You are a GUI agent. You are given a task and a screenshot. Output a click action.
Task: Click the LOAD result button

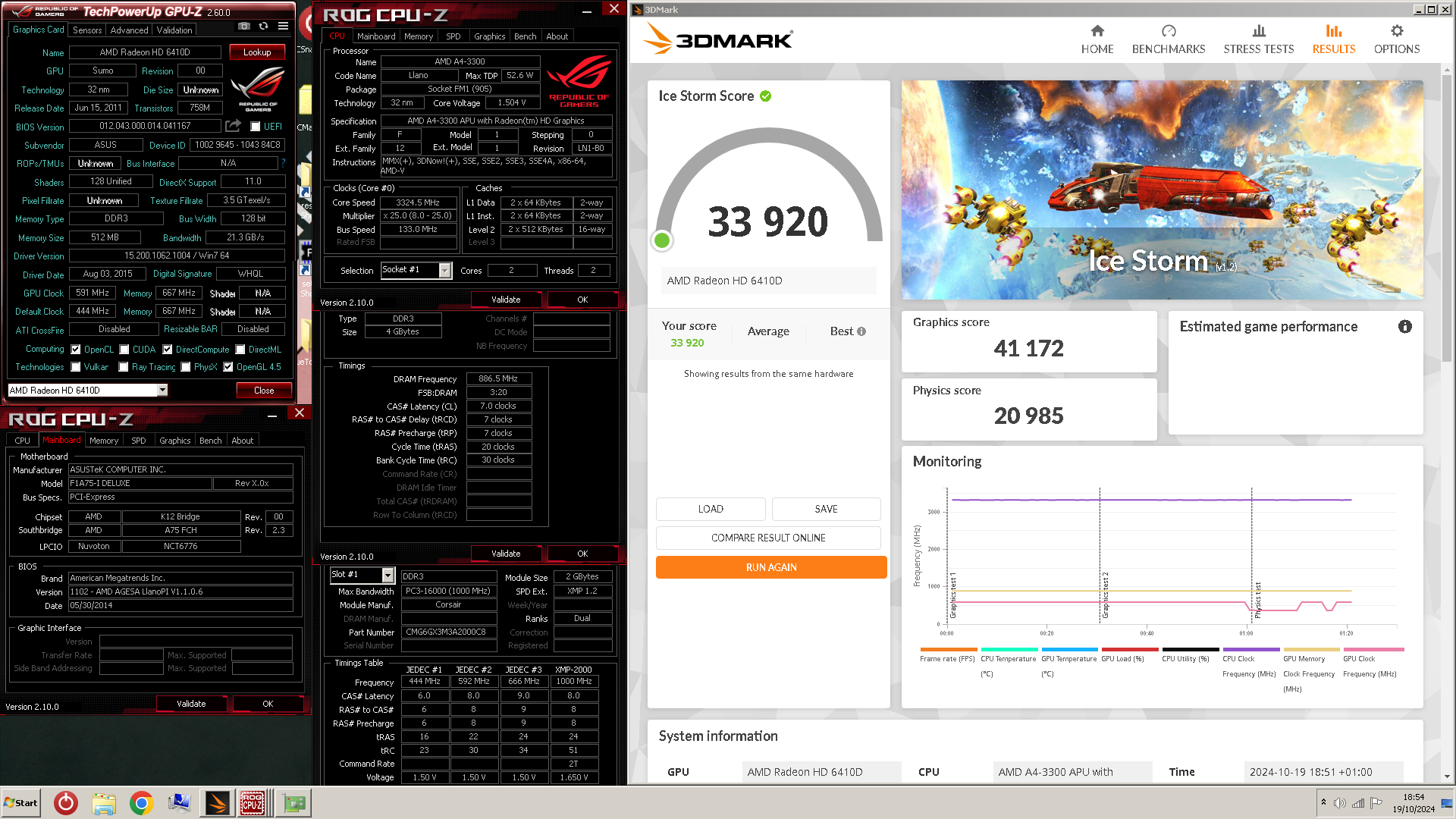tap(711, 509)
